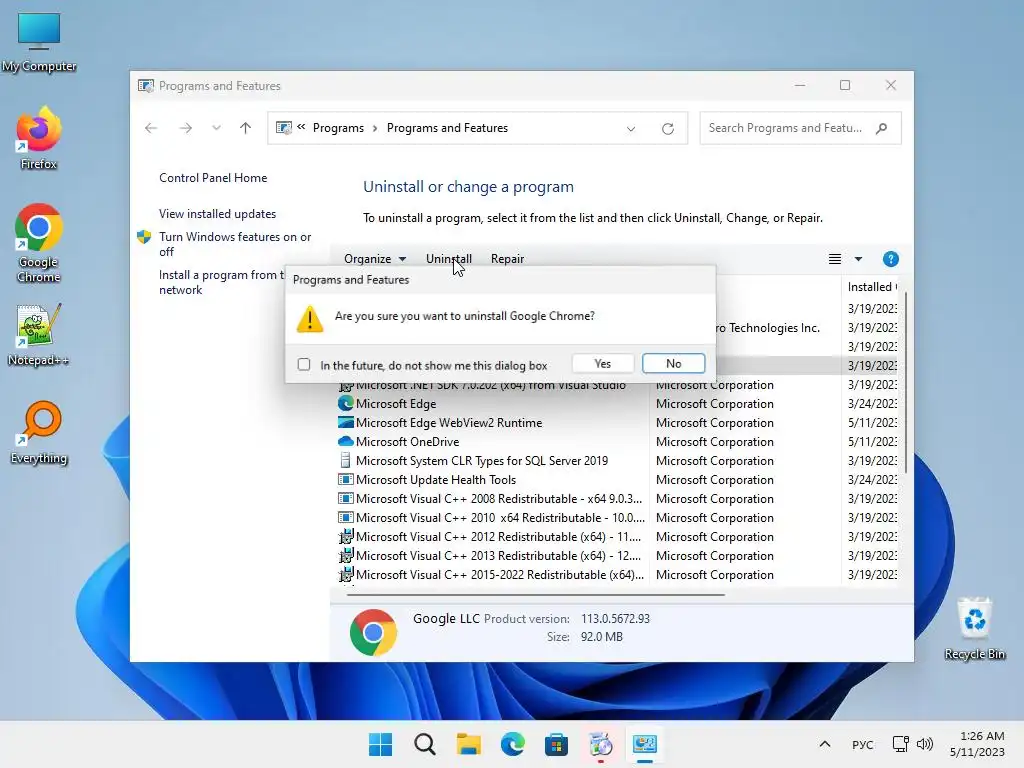
Task: Select Microsoft OneDrive in the list
Action: [408, 441]
